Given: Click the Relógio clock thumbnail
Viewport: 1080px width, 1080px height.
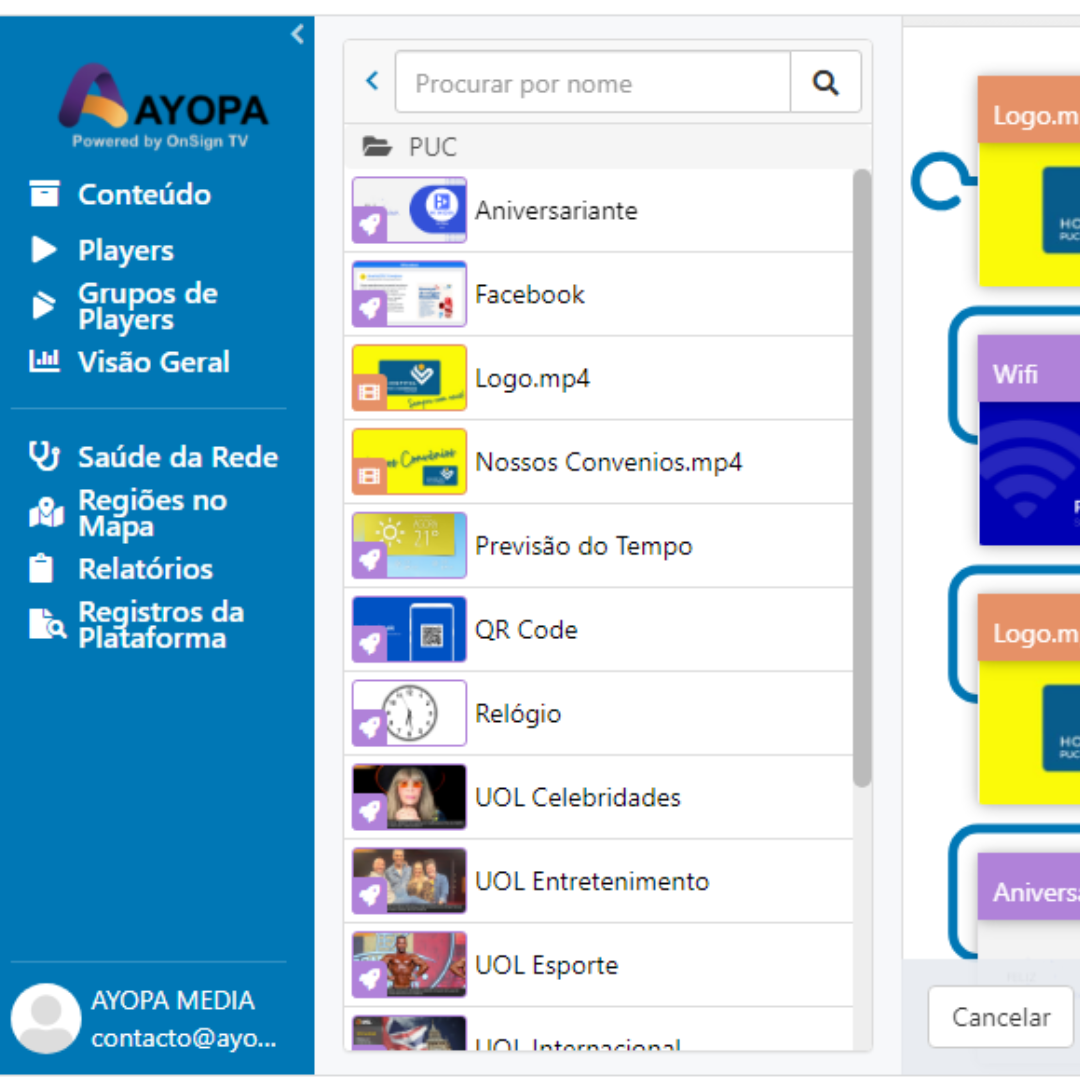Looking at the screenshot, I should pos(409,713).
